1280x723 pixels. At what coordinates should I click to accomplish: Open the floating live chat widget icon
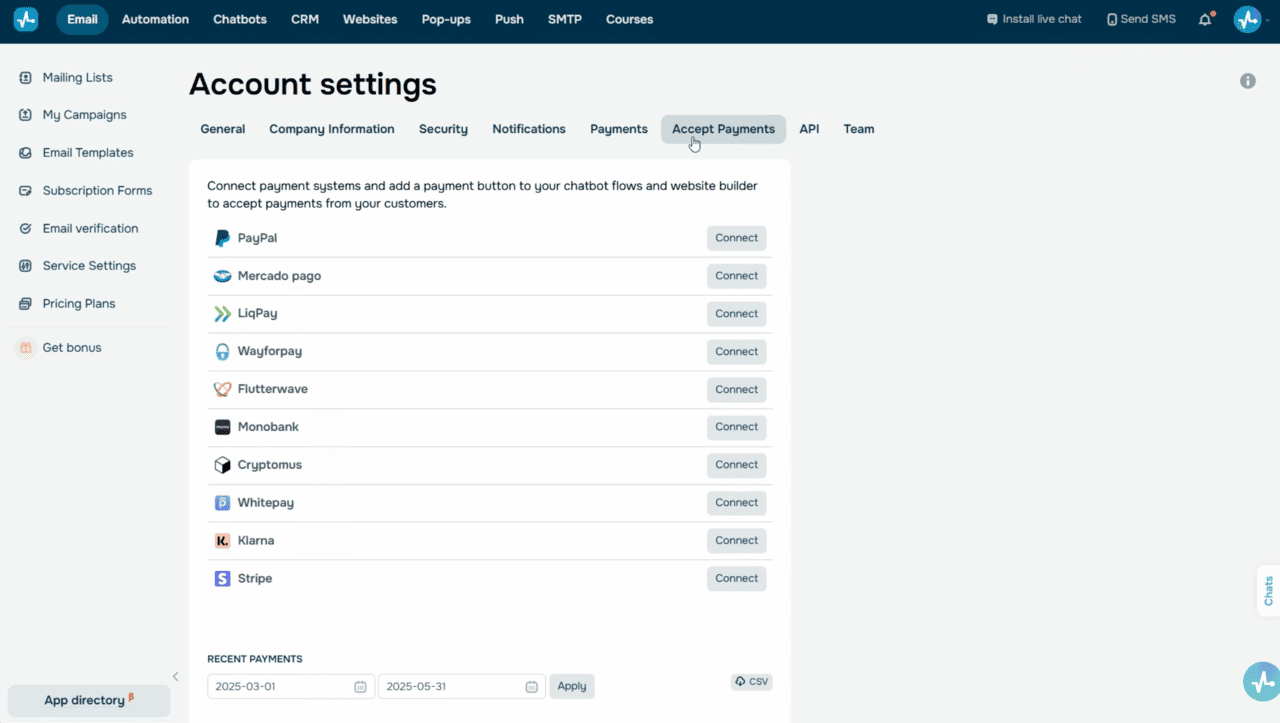(x=1262, y=682)
